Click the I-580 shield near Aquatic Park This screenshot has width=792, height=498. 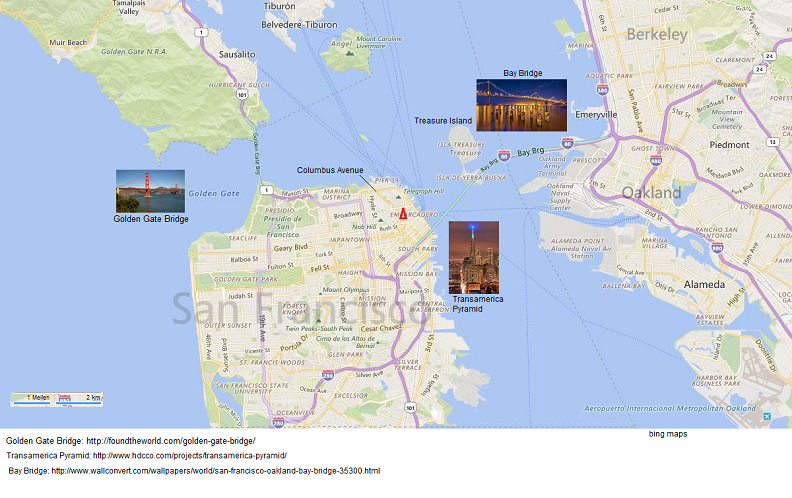pos(602,90)
